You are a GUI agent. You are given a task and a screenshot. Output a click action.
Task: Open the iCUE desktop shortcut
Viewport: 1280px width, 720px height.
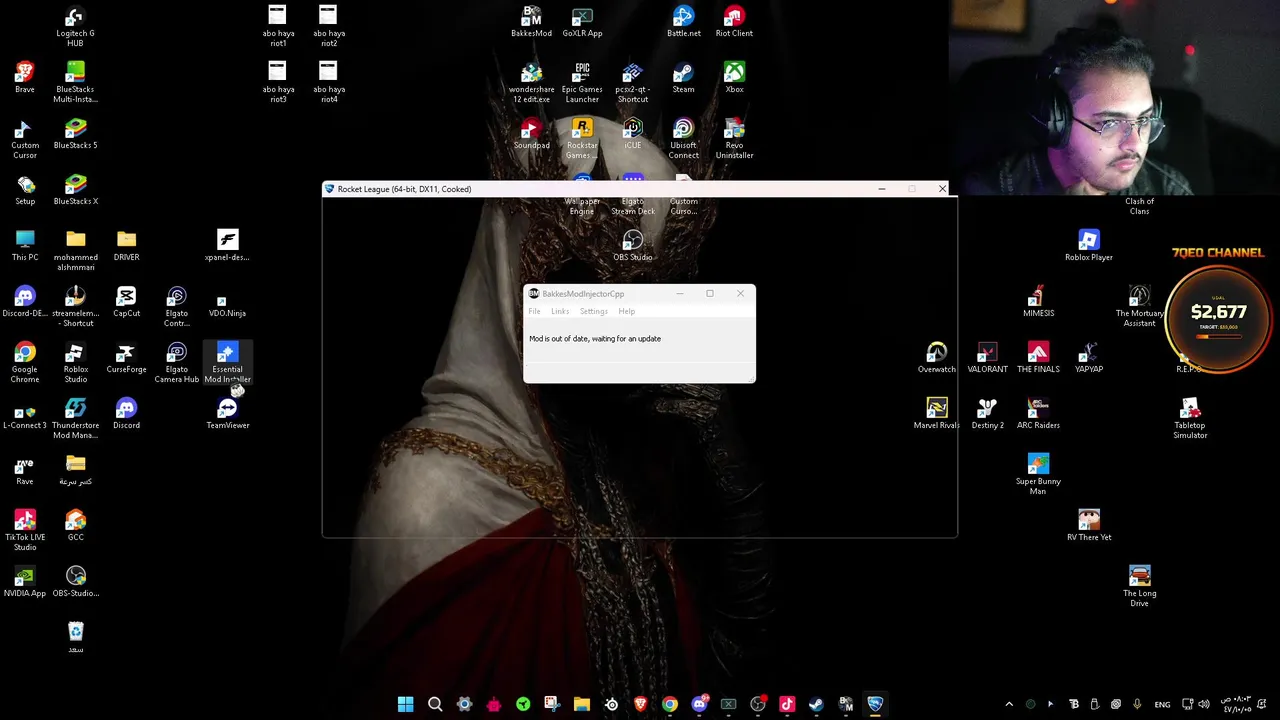click(x=633, y=134)
